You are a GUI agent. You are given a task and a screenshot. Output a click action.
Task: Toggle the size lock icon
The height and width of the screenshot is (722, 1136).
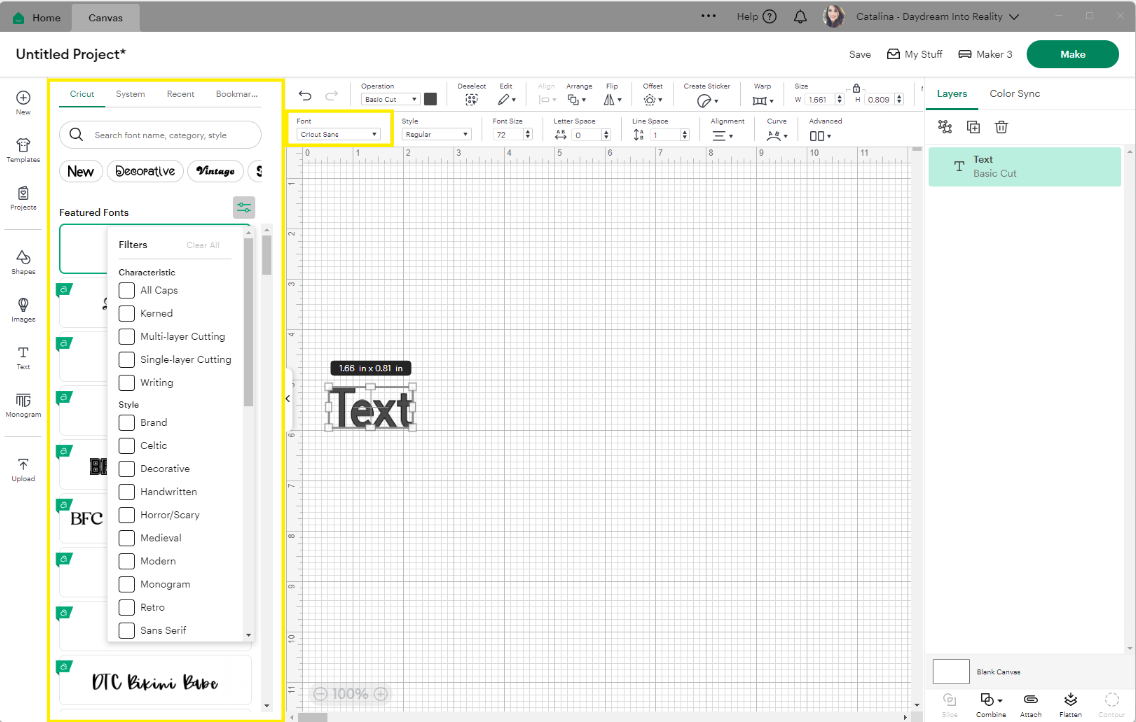(856, 88)
